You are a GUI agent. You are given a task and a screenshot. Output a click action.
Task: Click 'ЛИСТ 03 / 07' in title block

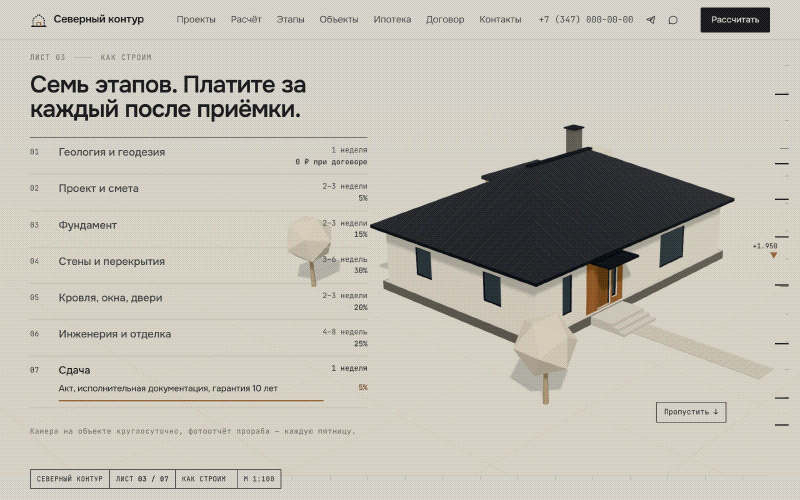click(x=142, y=479)
